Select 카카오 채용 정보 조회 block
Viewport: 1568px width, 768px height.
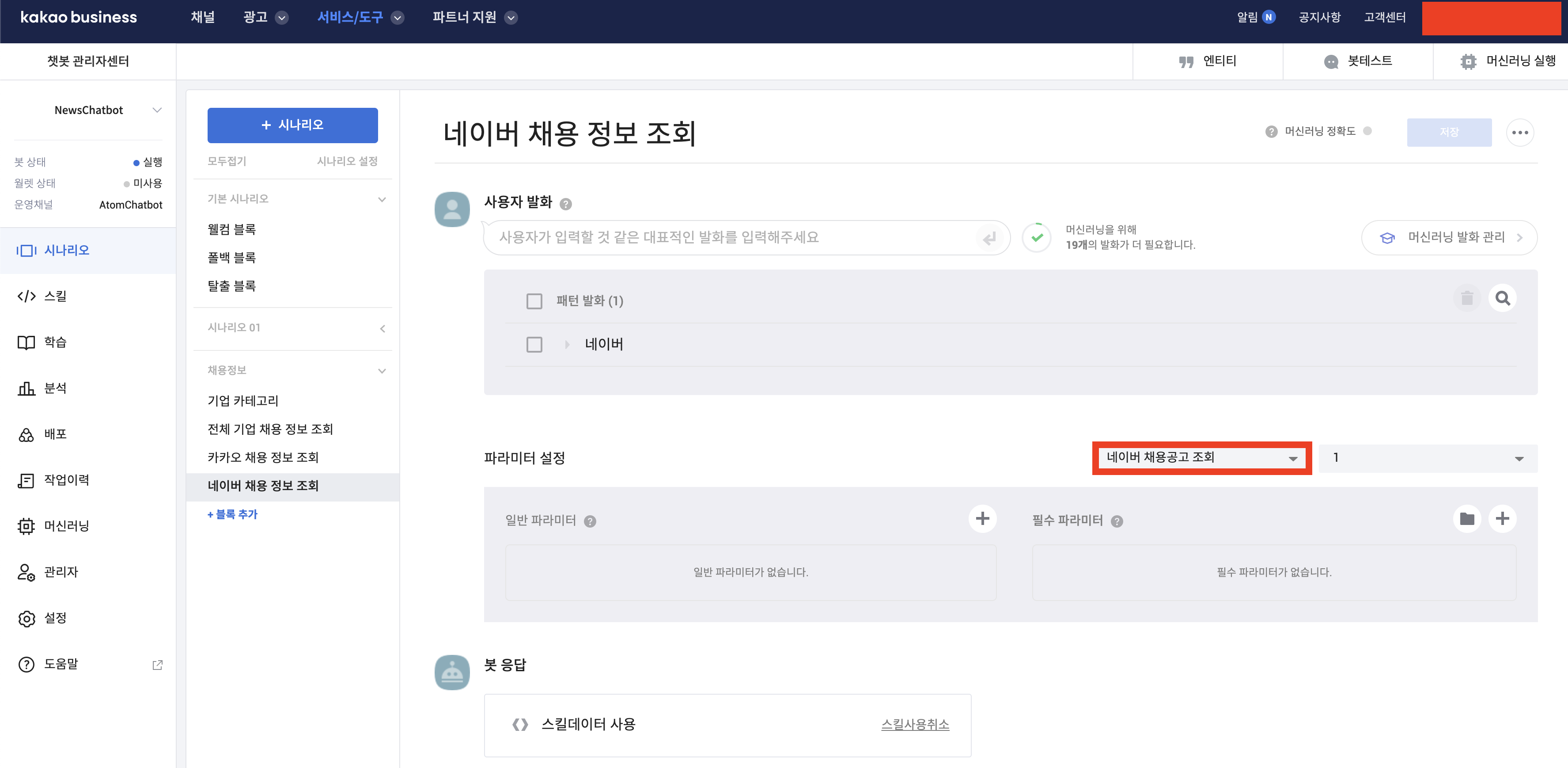click(263, 457)
